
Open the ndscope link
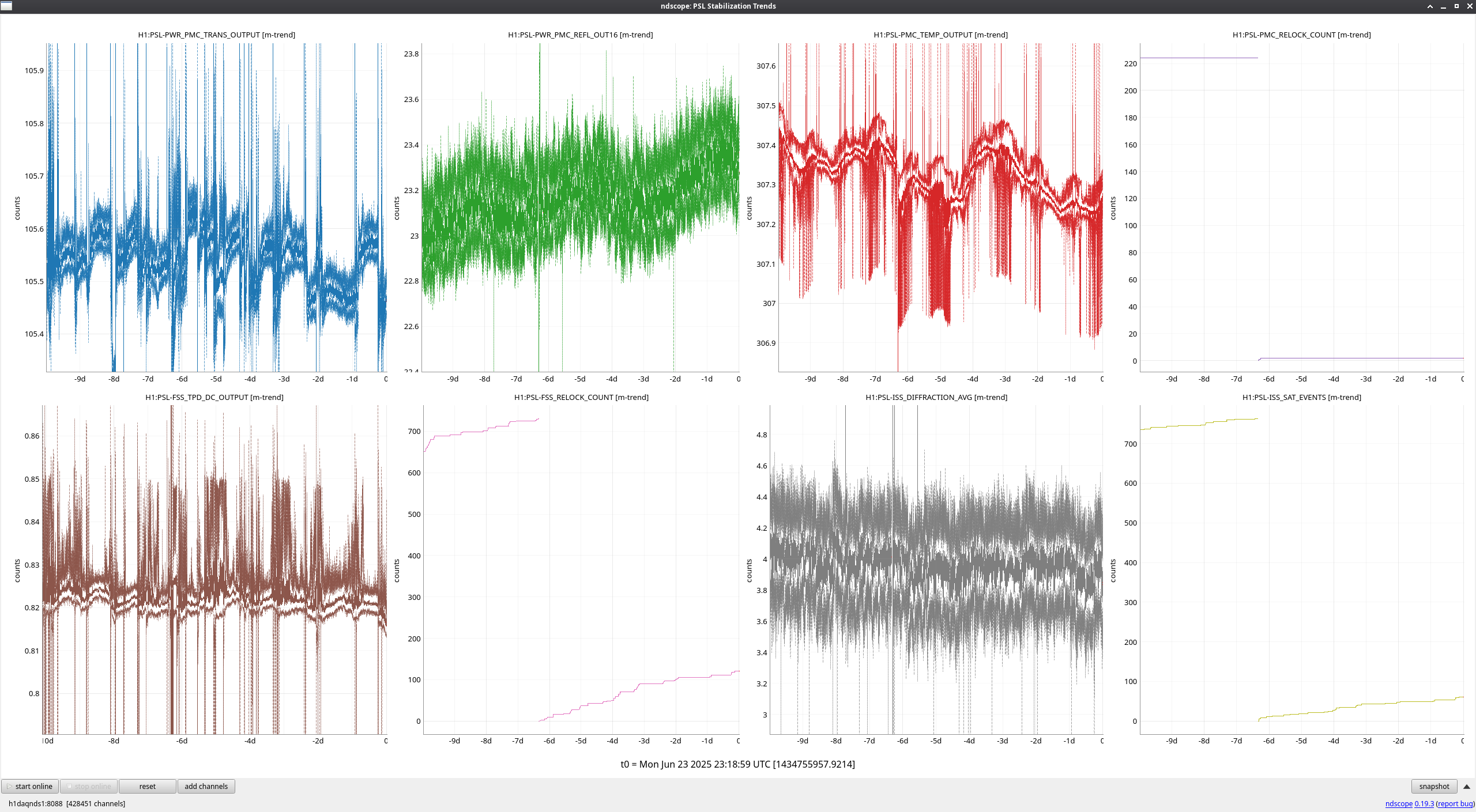1399,803
